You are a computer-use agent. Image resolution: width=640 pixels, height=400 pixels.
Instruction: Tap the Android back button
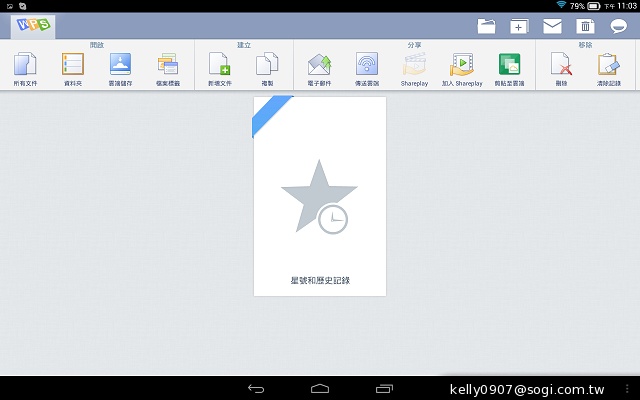click(x=256, y=389)
